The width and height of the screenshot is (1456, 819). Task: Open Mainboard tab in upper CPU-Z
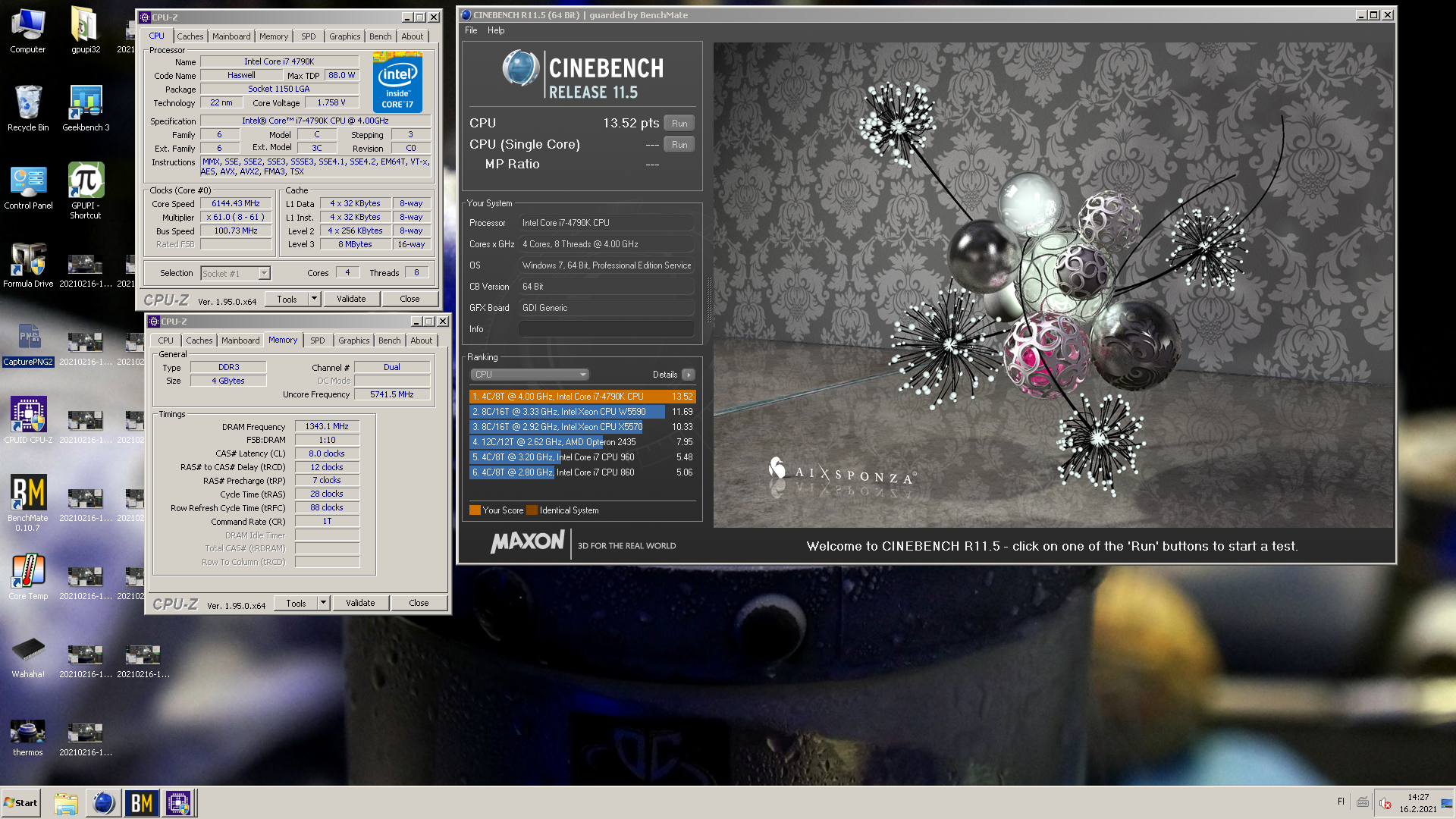[x=231, y=36]
